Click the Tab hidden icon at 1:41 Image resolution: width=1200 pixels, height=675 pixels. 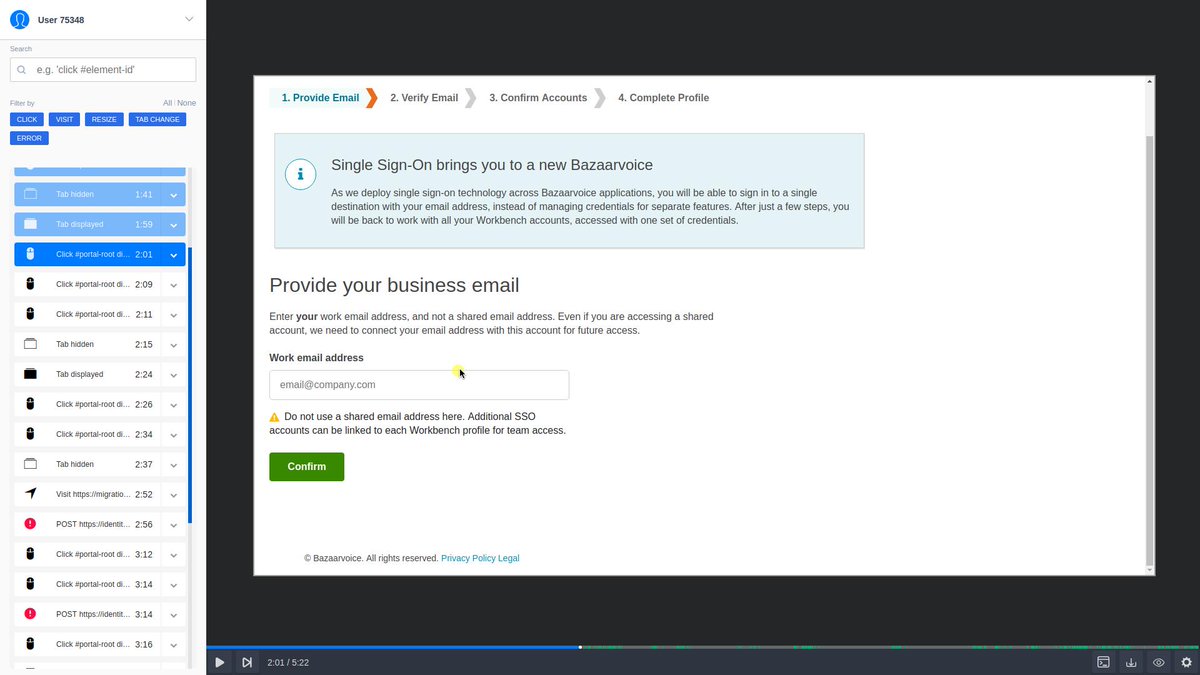click(x=30, y=194)
